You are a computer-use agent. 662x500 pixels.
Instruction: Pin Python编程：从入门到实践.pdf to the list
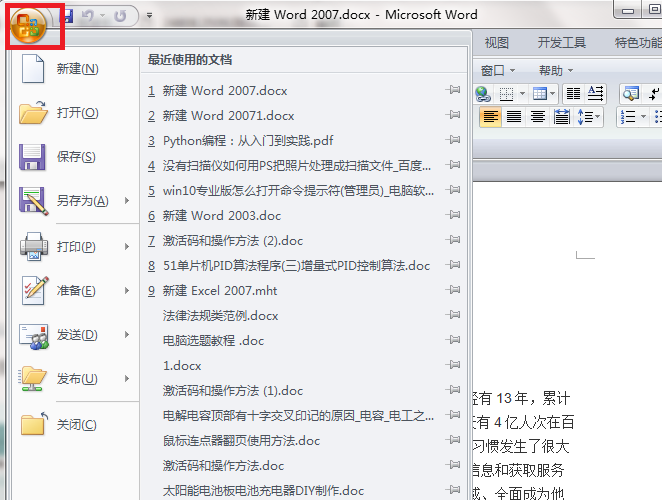(x=453, y=140)
